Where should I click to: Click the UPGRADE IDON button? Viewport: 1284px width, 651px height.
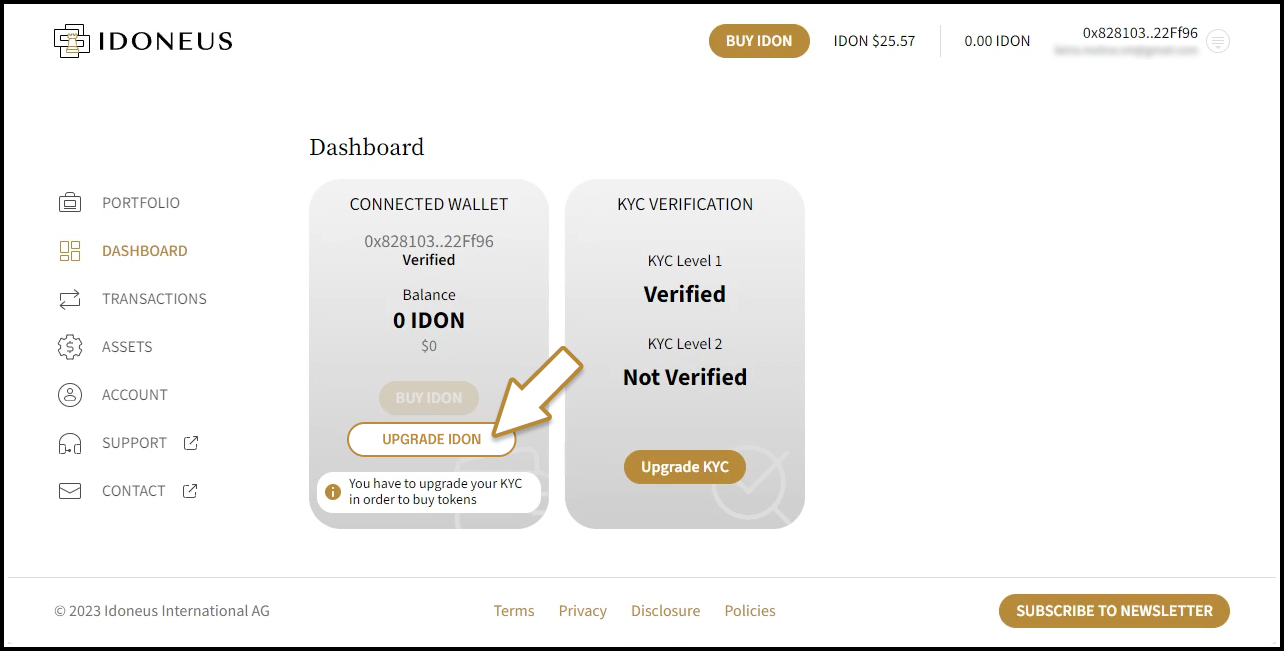point(431,439)
